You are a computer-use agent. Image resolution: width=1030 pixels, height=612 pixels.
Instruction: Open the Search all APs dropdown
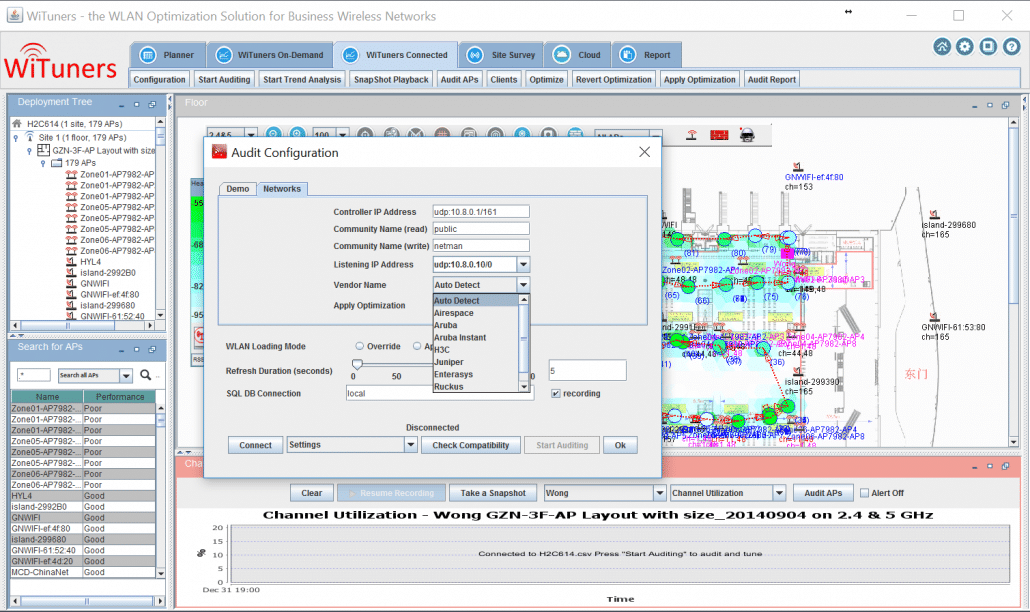click(x=126, y=376)
